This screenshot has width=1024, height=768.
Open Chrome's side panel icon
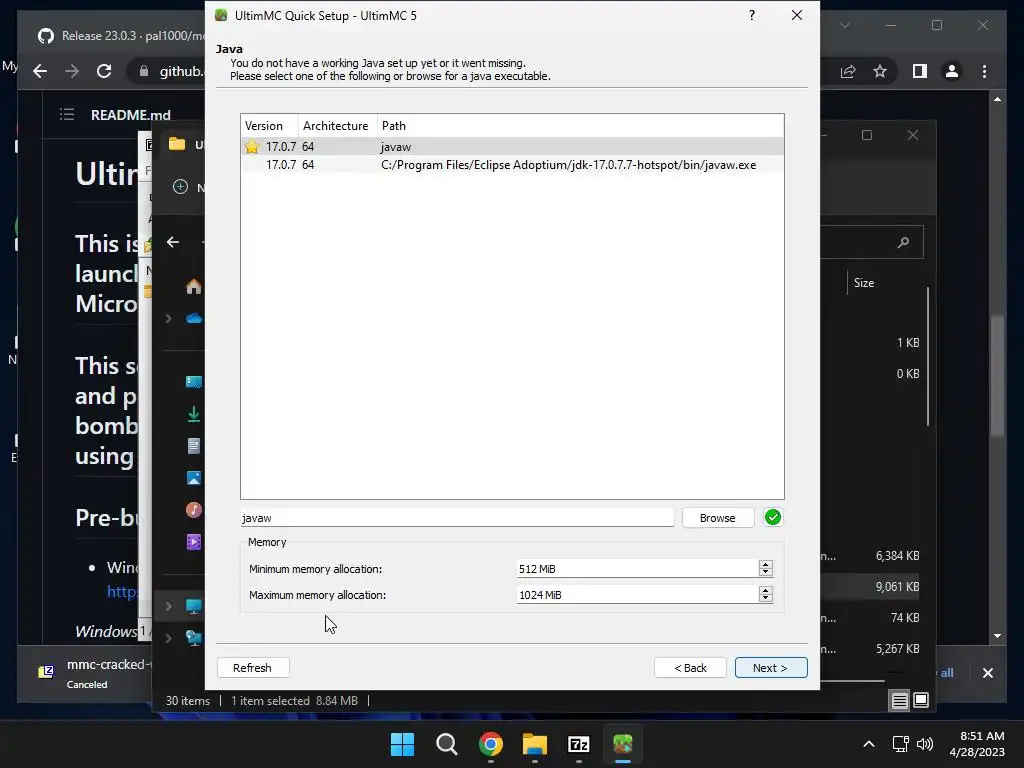[x=920, y=71]
